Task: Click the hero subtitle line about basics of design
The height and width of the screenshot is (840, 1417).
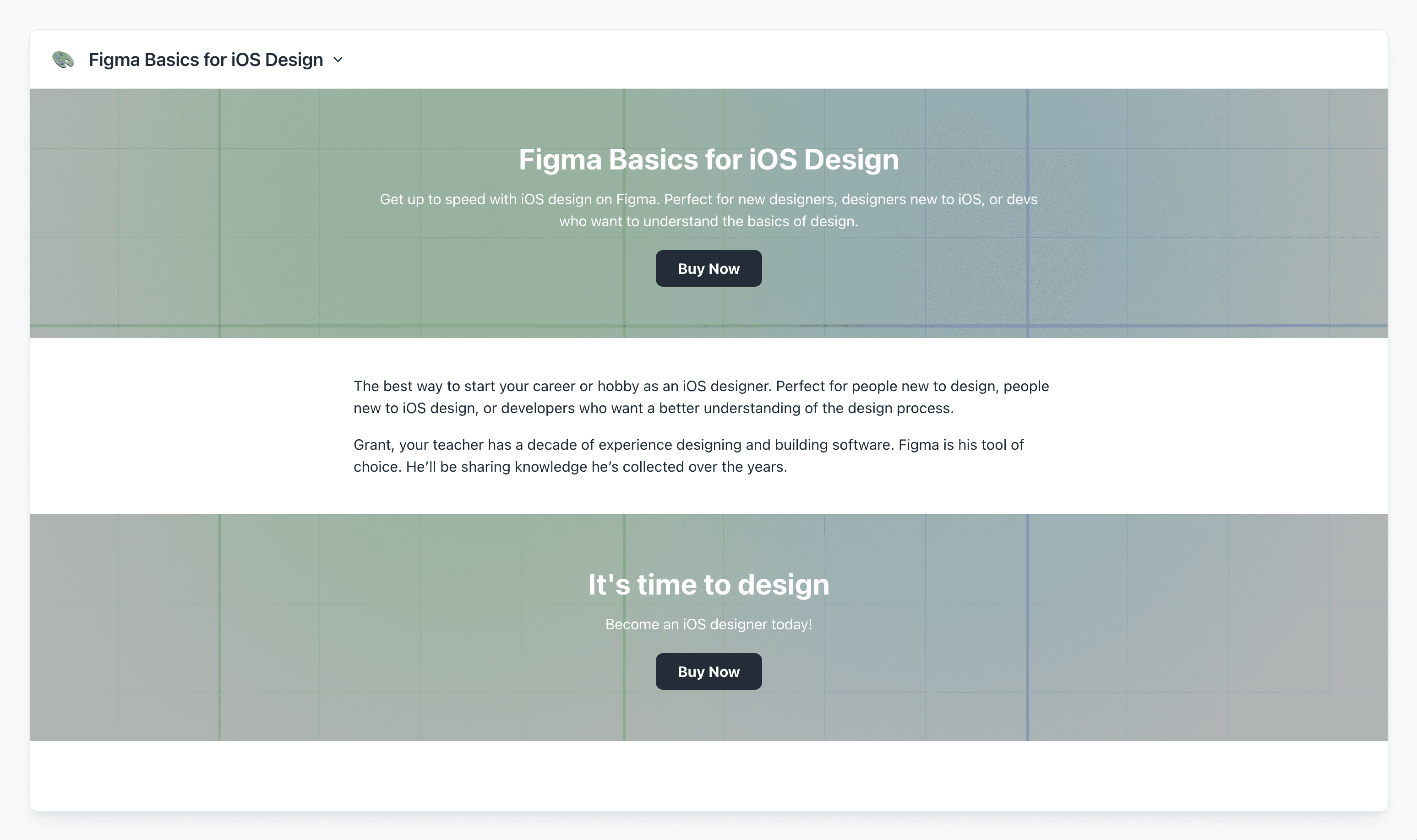Action: coord(708,221)
